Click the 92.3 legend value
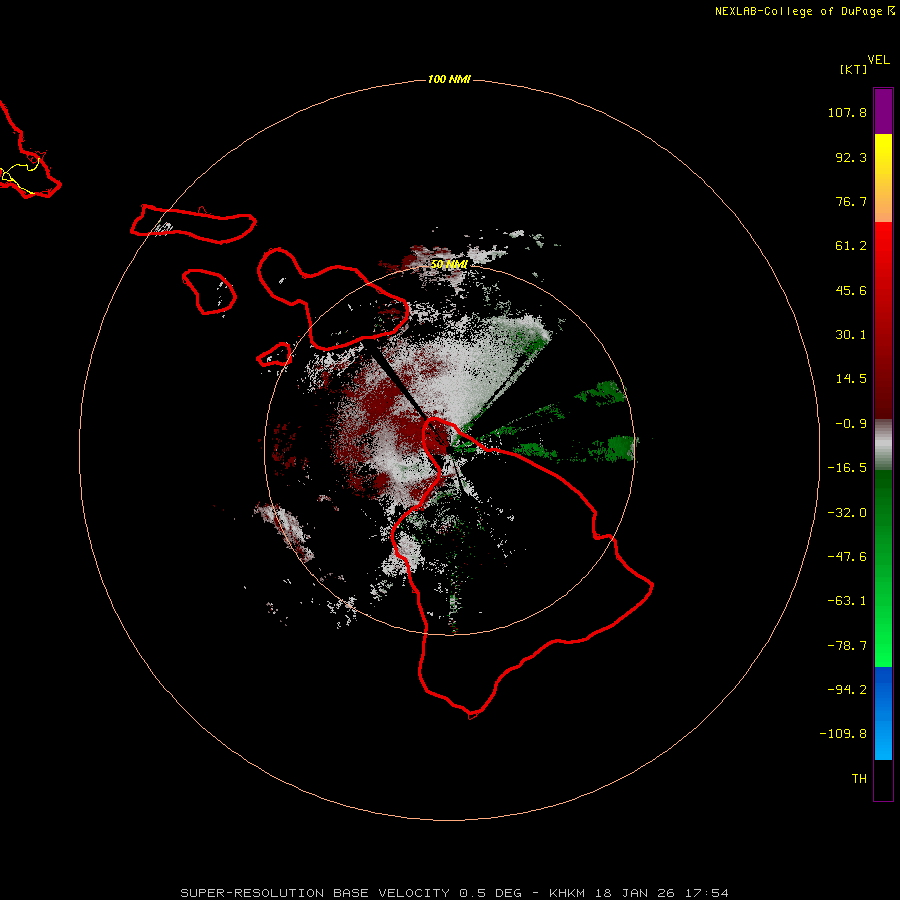Viewport: 900px width, 900px height. coord(851,157)
